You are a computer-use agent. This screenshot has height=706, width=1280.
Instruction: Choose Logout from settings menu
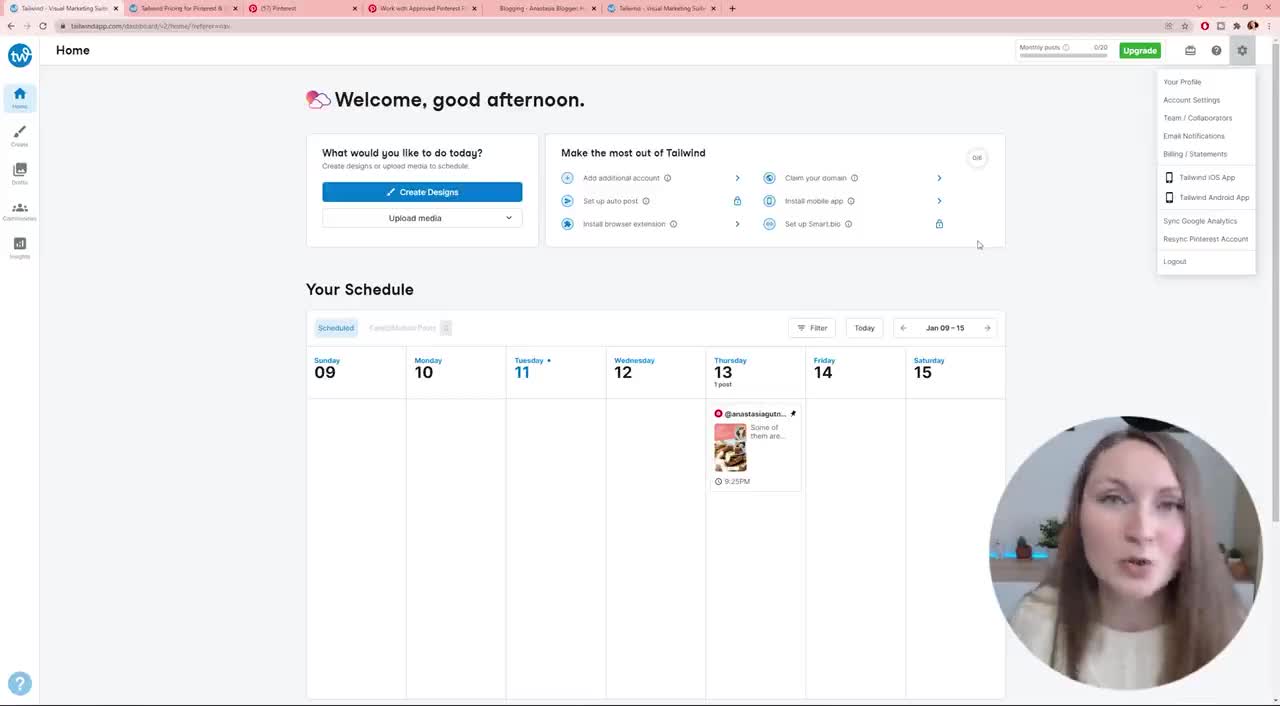[x=1174, y=262]
